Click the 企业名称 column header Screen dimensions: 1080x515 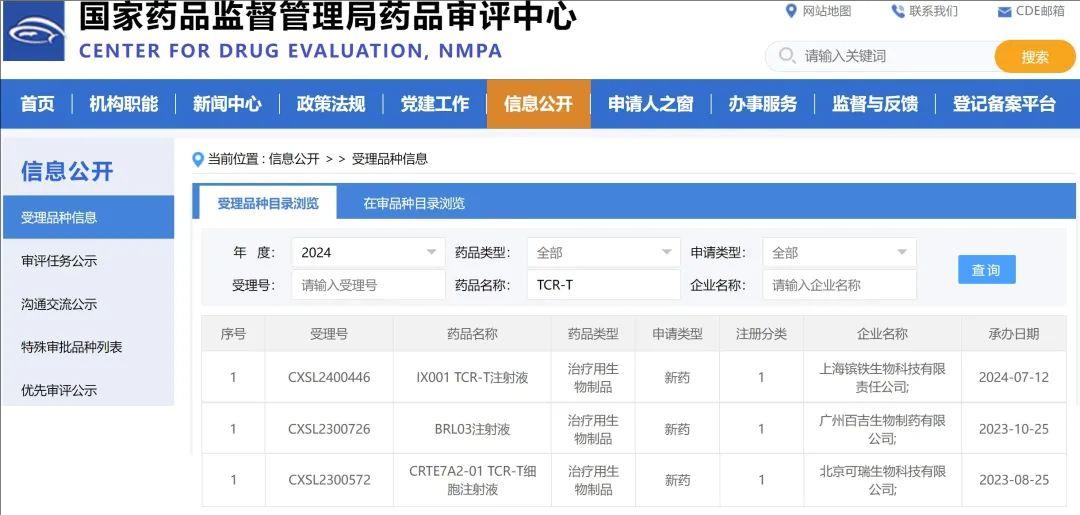tap(882, 335)
